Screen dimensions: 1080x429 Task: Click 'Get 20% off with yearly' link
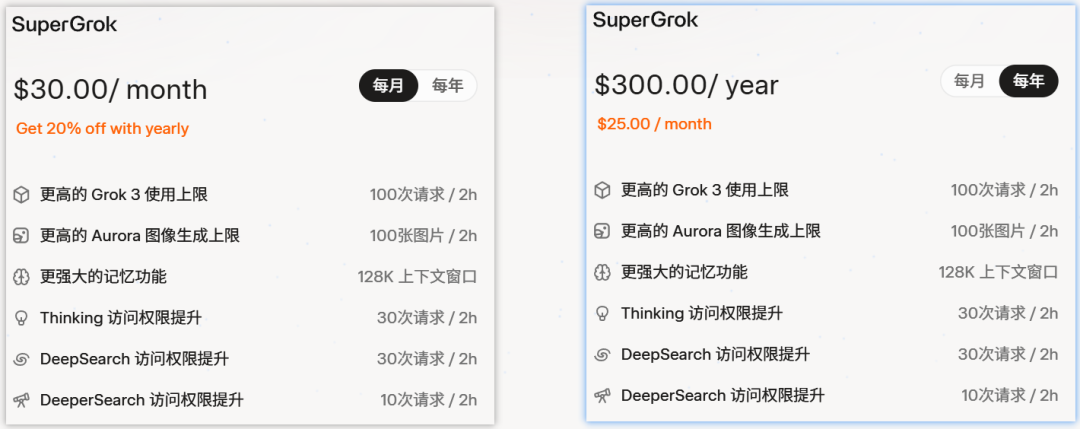click(x=102, y=128)
